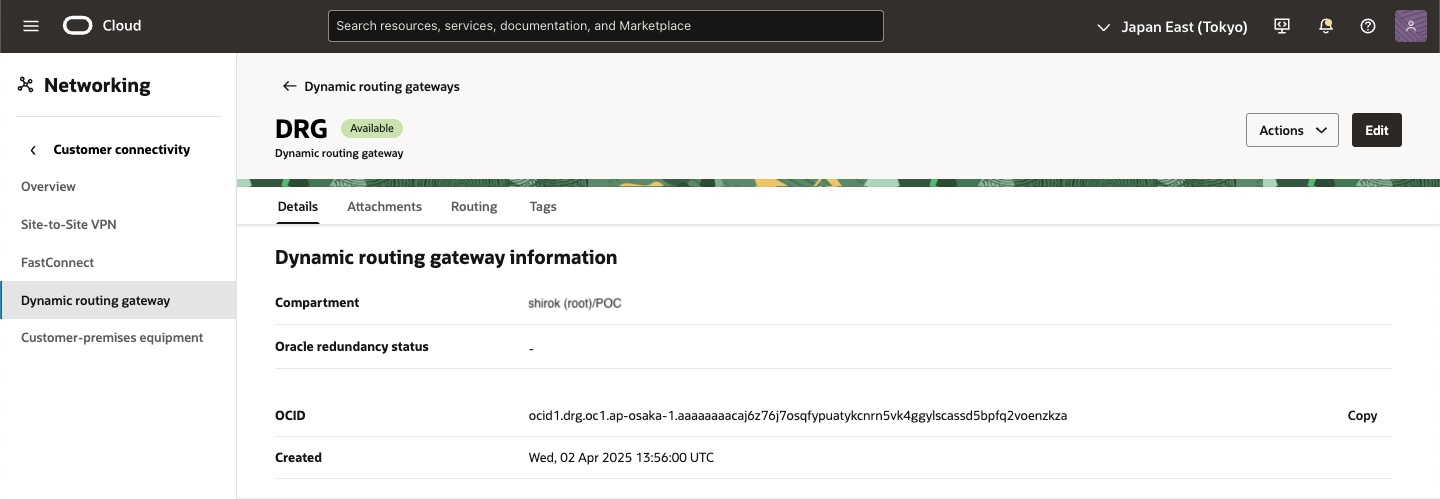Open the Cloud Shell developer tools icon
The image size is (1440, 499).
1282,26
